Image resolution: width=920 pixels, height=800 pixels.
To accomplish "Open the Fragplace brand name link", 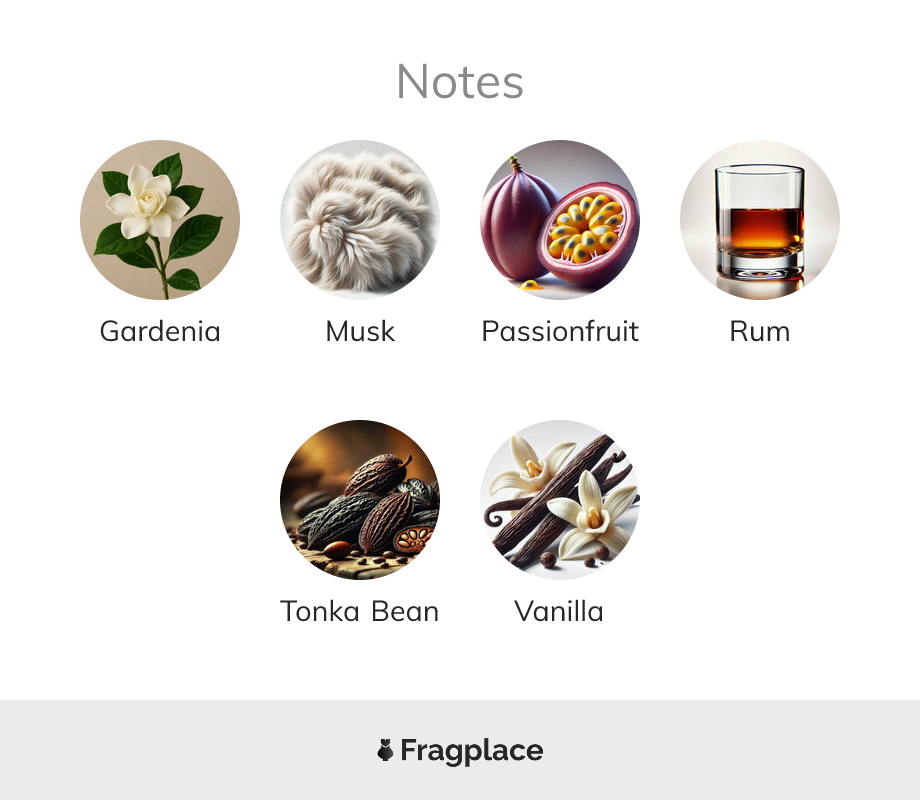I will pyautogui.click(x=472, y=751).
